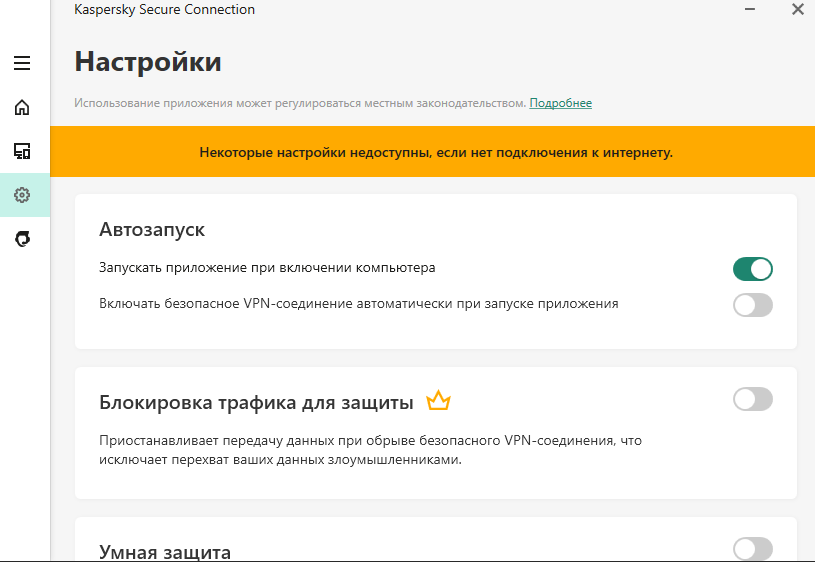815x562 pixels.
Task: Open the Подробнее link
Action: [x=560, y=103]
